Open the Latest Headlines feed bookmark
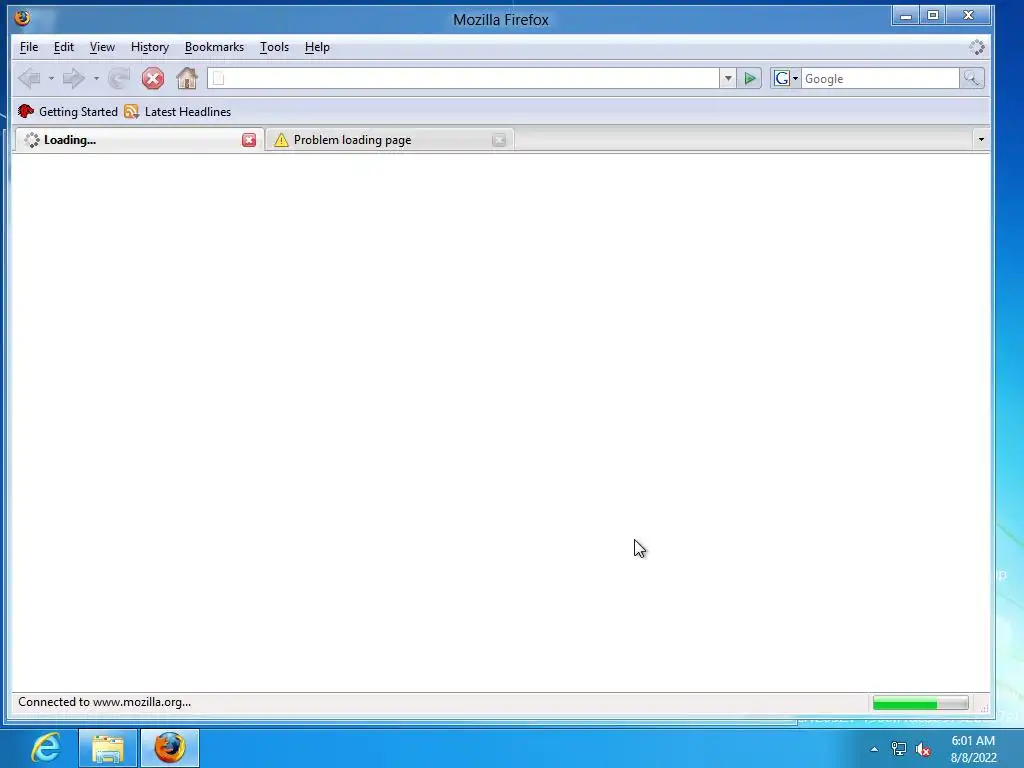The height and width of the screenshot is (768, 1024). (x=178, y=112)
